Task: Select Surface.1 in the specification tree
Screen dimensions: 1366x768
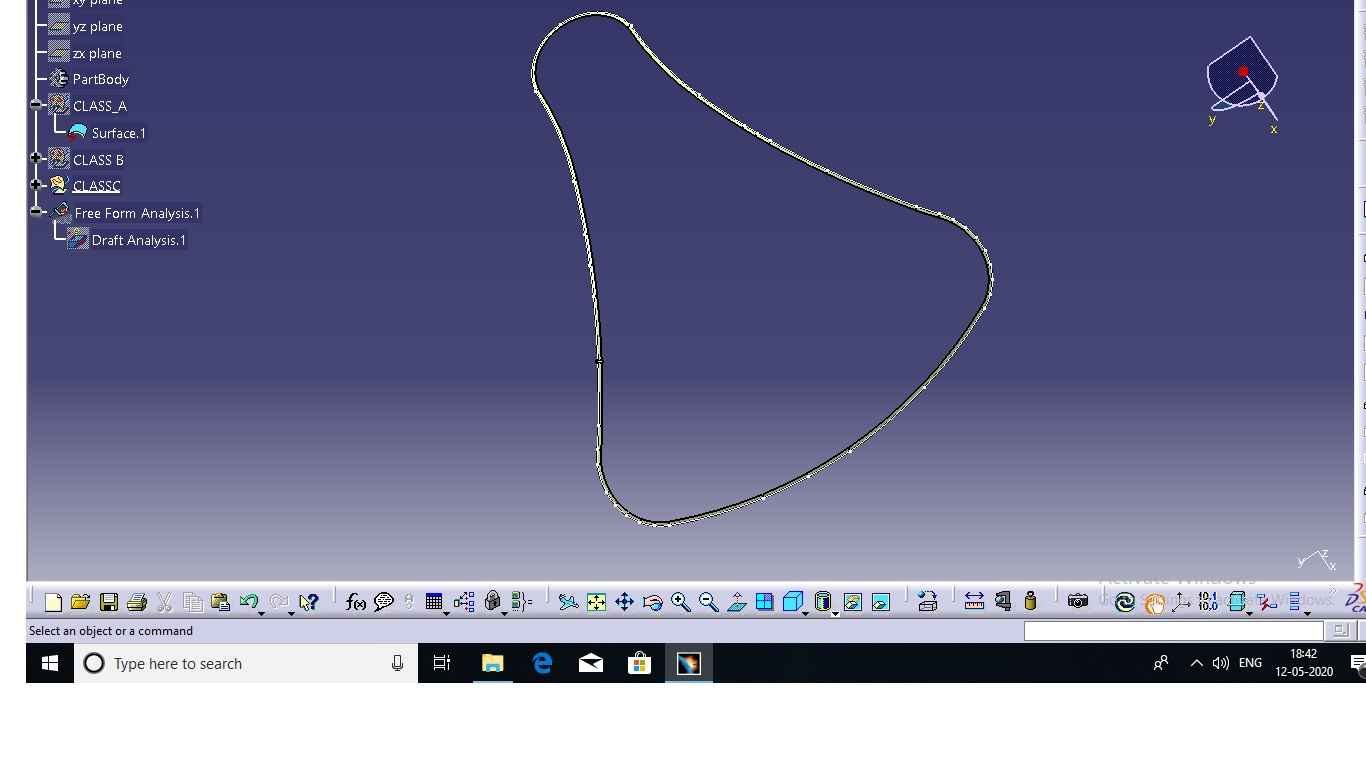Action: 118,133
